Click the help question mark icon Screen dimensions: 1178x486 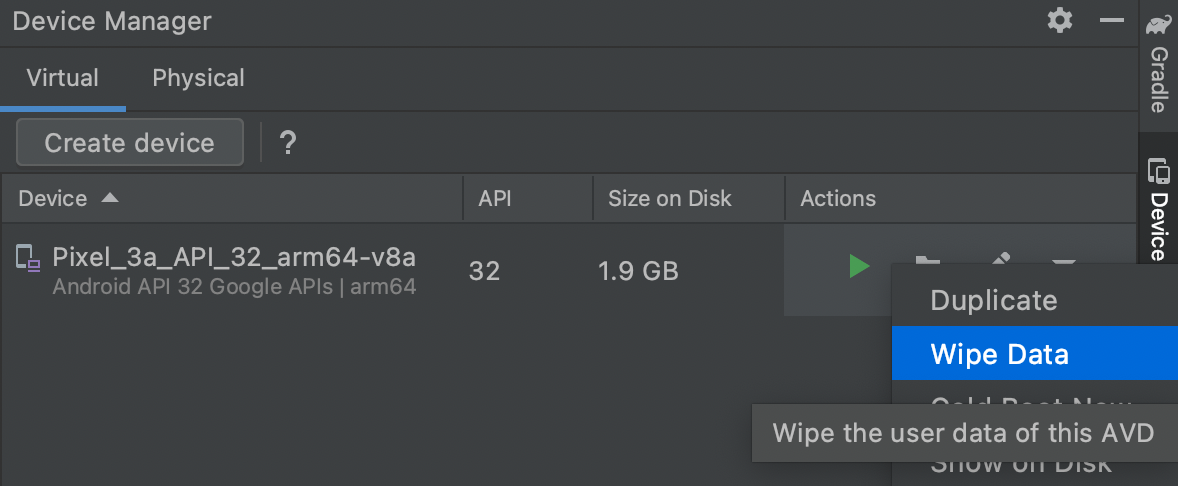[288, 143]
